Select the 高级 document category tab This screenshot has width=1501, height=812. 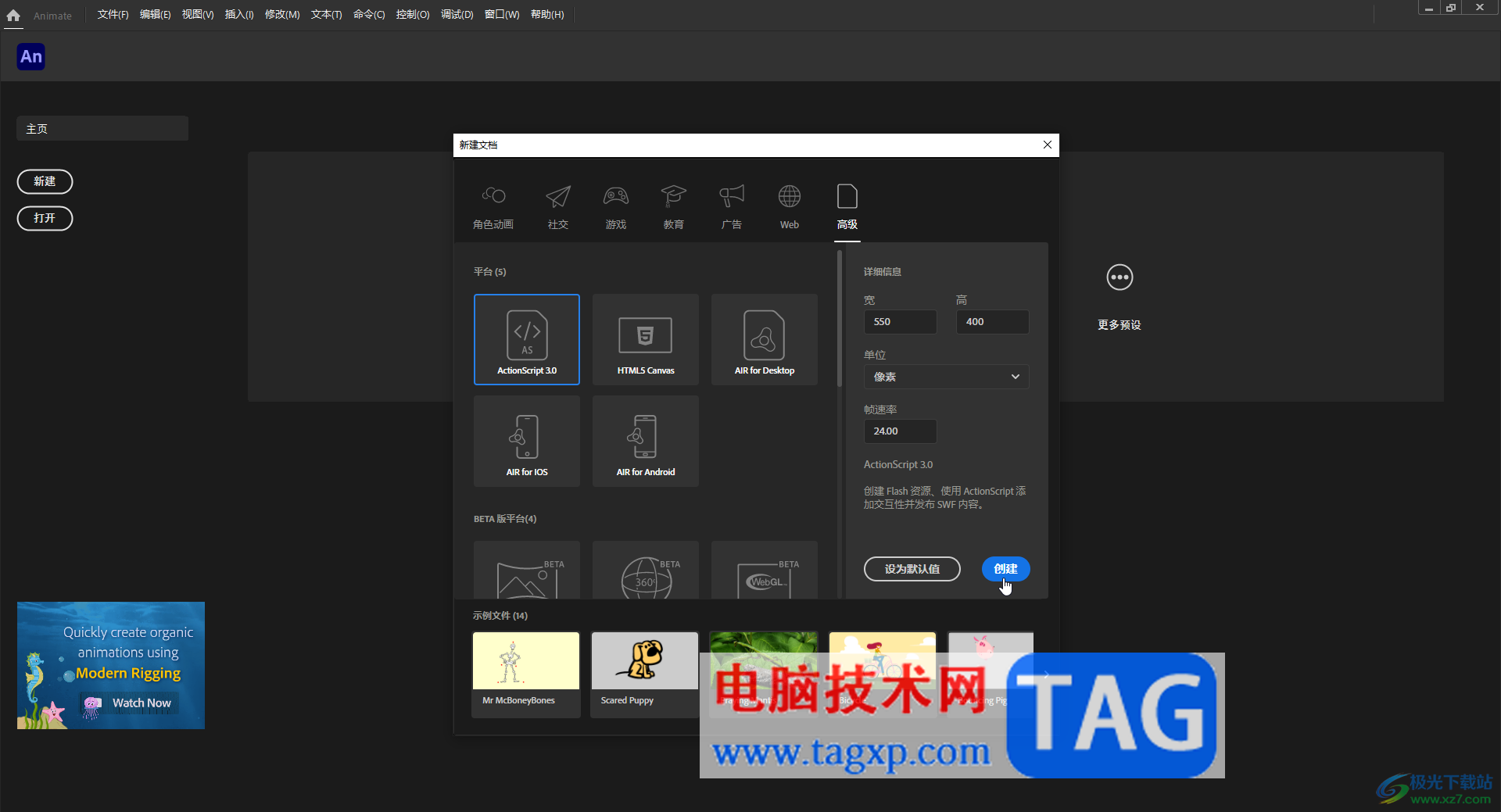pyautogui.click(x=847, y=207)
